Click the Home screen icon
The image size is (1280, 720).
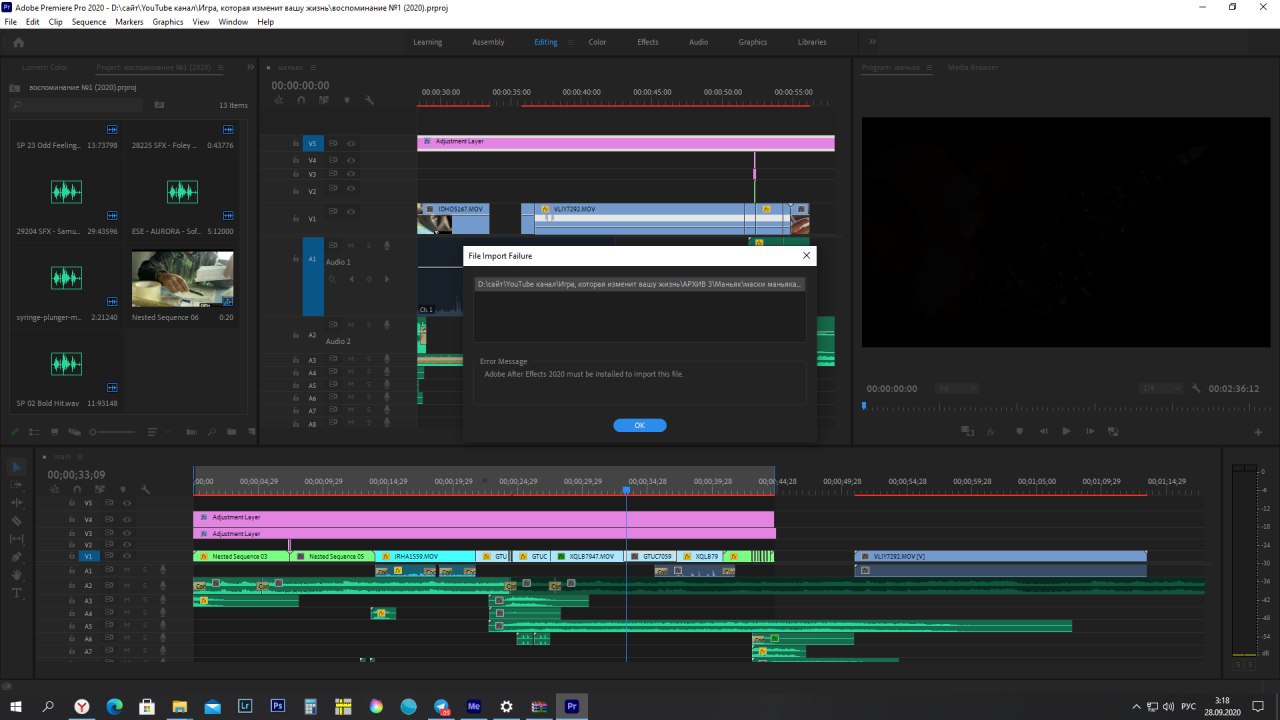tap(18, 42)
